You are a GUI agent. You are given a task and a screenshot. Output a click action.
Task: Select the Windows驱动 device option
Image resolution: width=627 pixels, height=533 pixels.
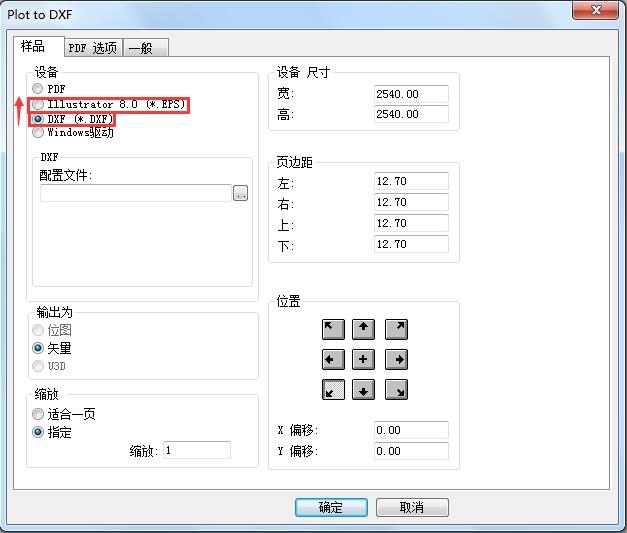pos(39,132)
